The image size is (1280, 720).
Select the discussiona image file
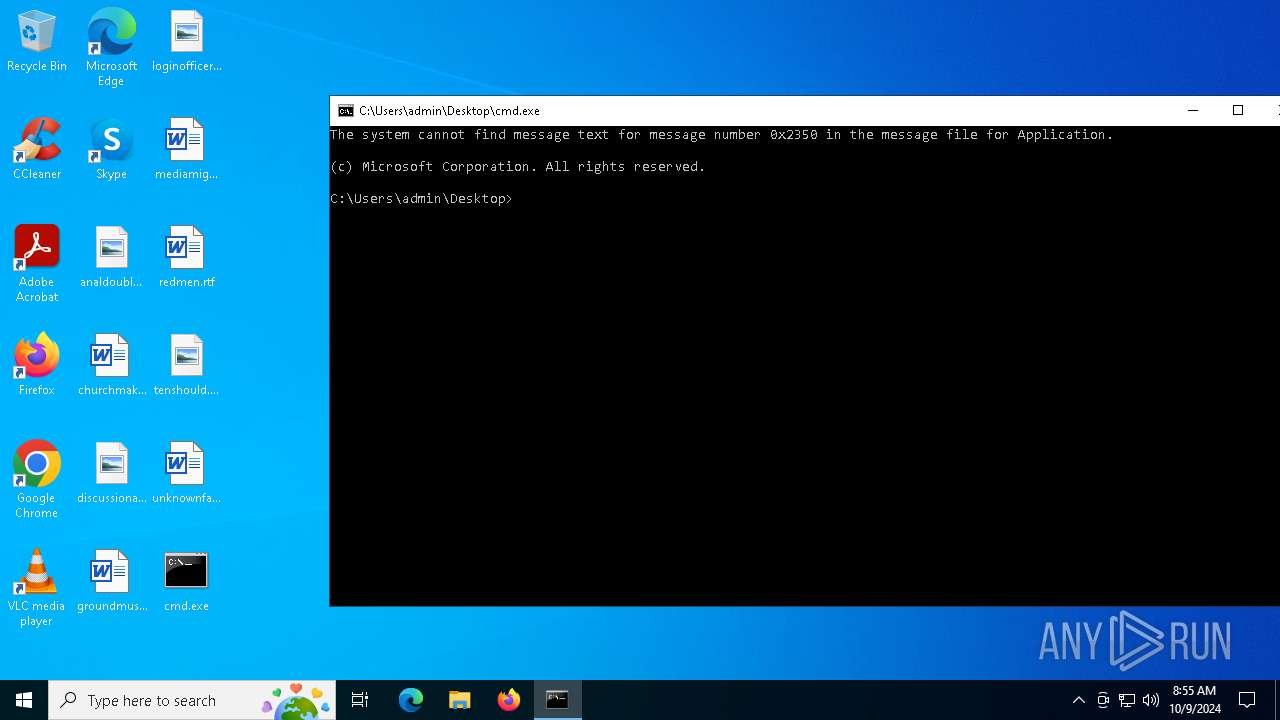point(111,474)
